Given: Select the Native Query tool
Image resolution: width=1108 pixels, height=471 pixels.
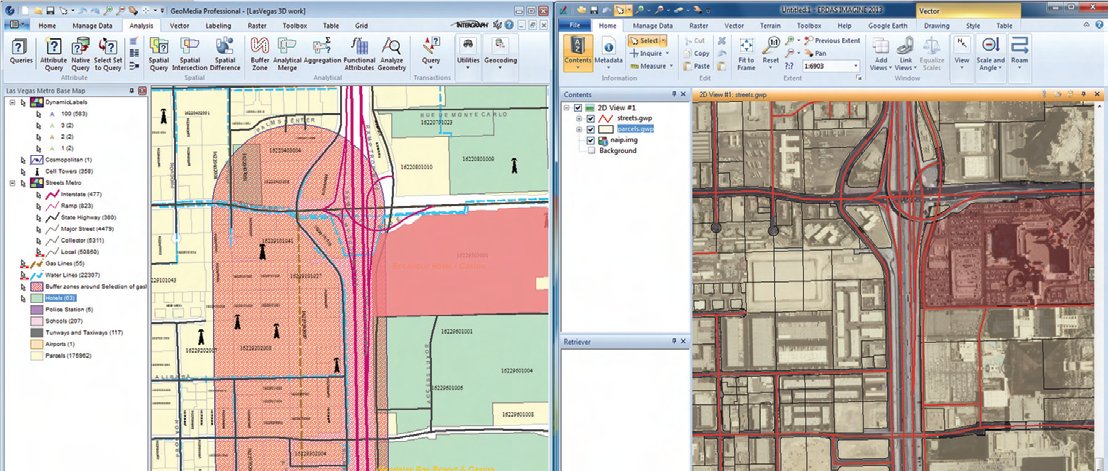Looking at the screenshot, I should pyautogui.click(x=81, y=55).
